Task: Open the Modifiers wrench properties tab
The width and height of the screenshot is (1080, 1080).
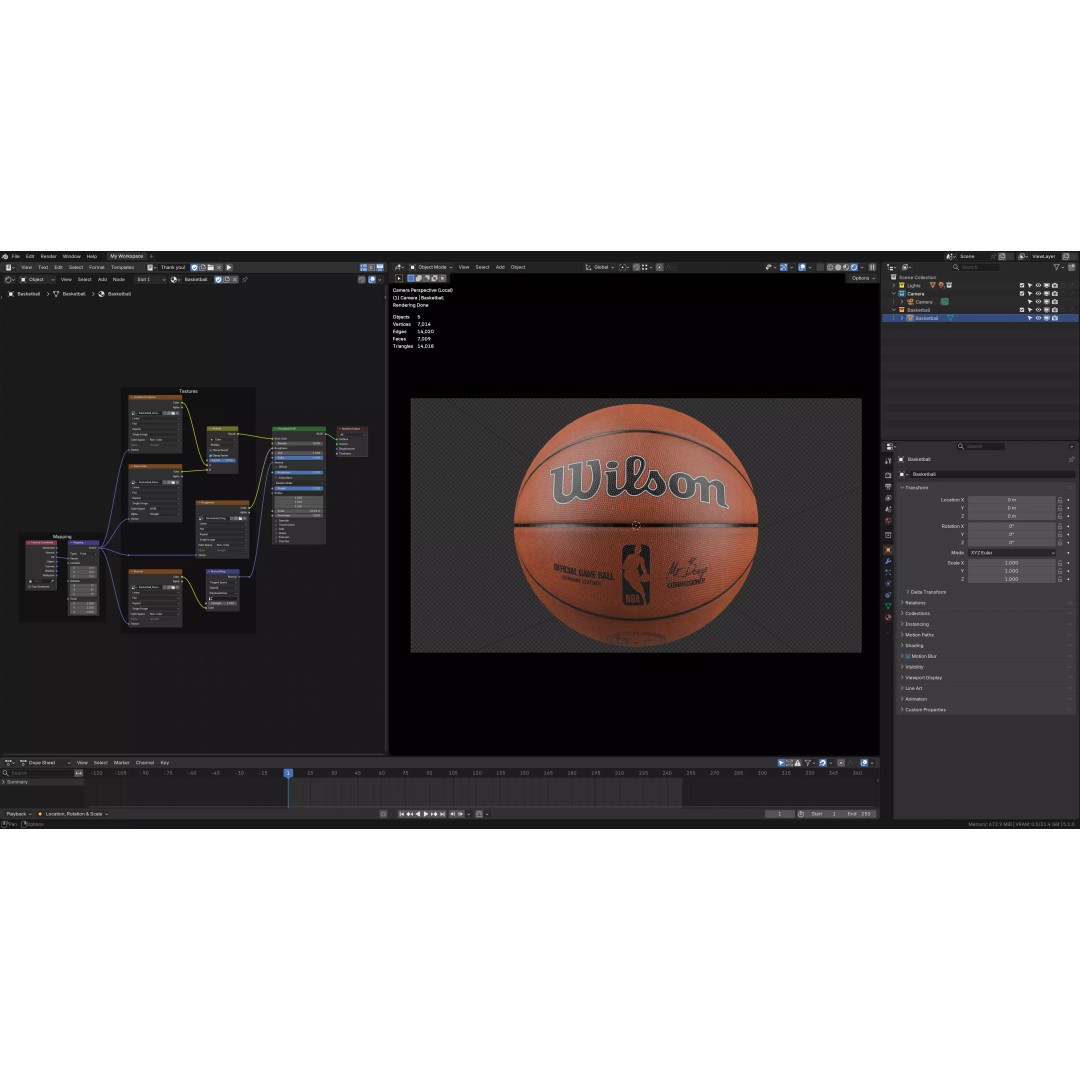Action: [x=888, y=561]
